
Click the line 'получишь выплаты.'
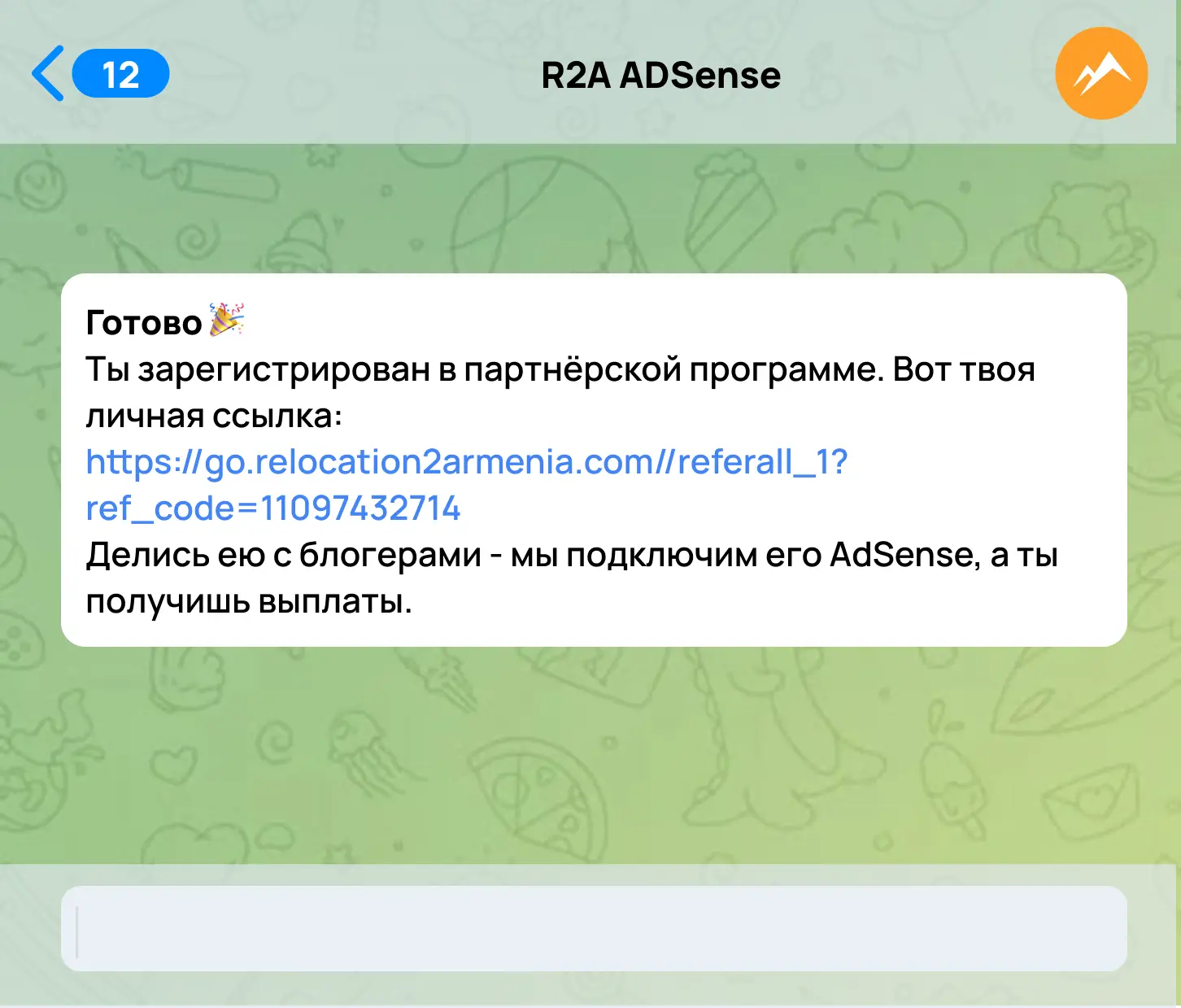click(x=249, y=602)
